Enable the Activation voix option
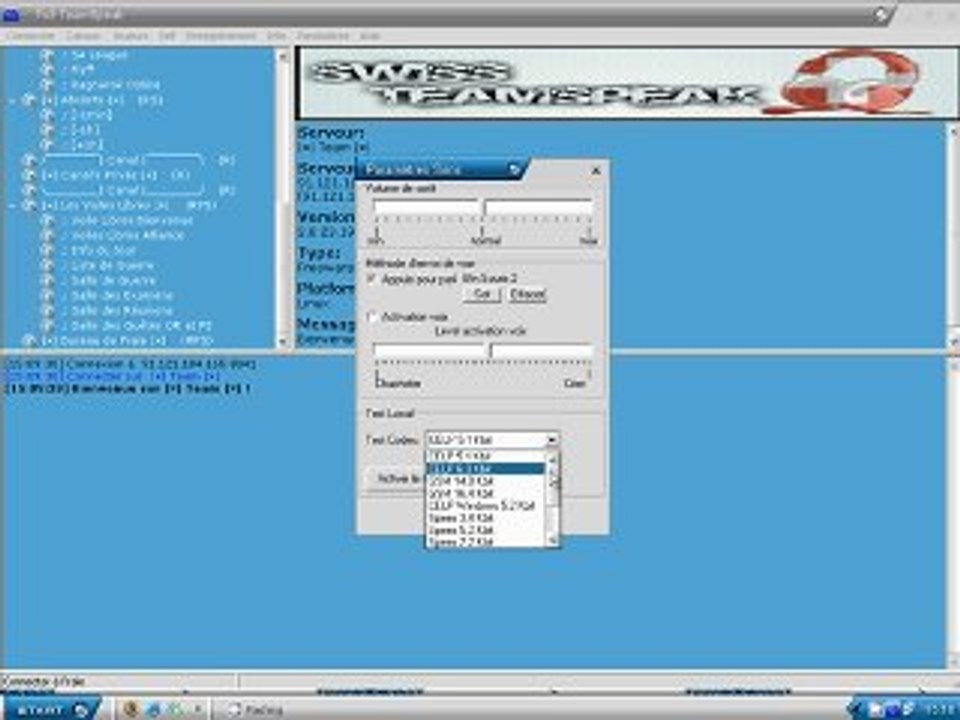 coord(371,317)
